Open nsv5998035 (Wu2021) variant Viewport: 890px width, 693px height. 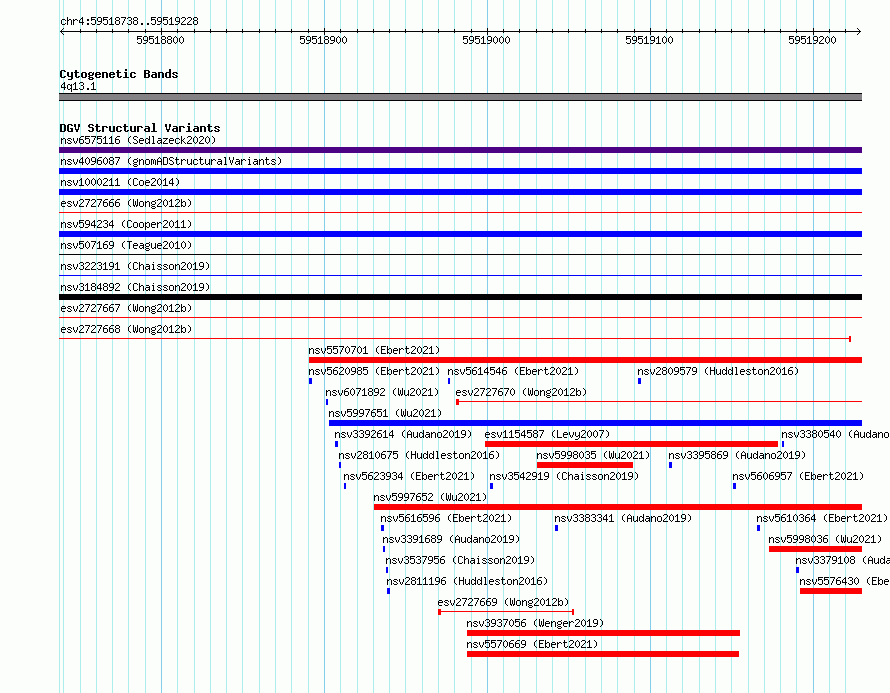coord(593,455)
